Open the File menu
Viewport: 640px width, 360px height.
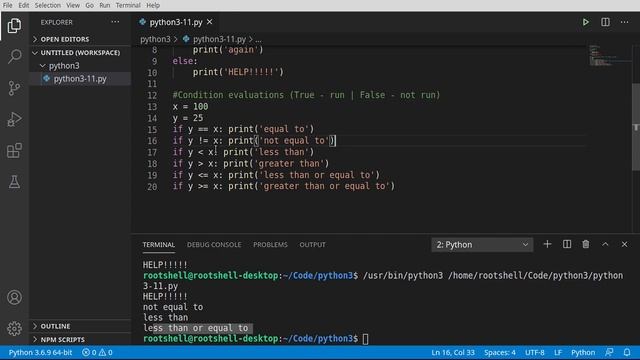click(x=7, y=5)
